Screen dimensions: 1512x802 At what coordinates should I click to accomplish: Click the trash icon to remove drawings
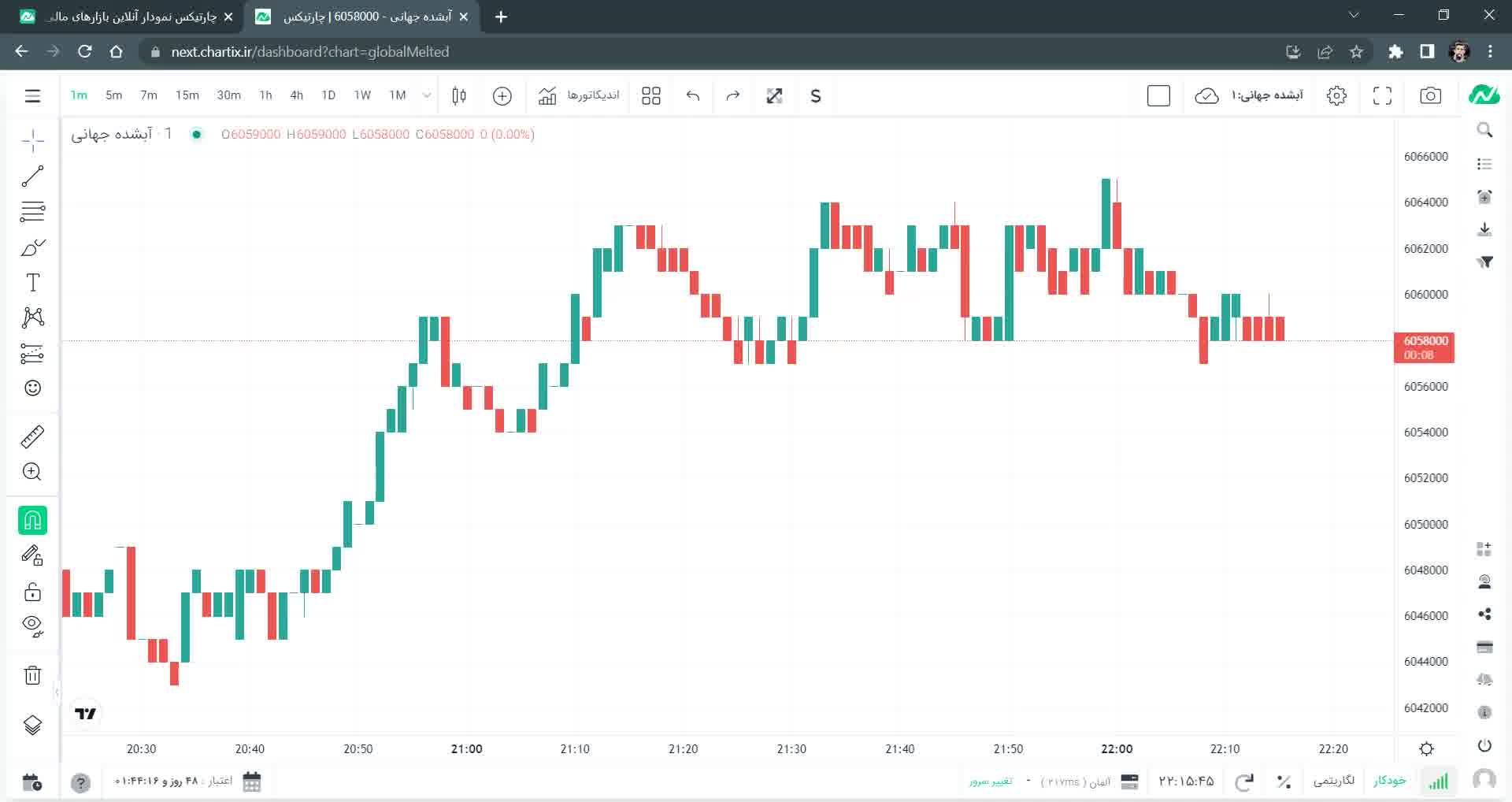click(32, 675)
